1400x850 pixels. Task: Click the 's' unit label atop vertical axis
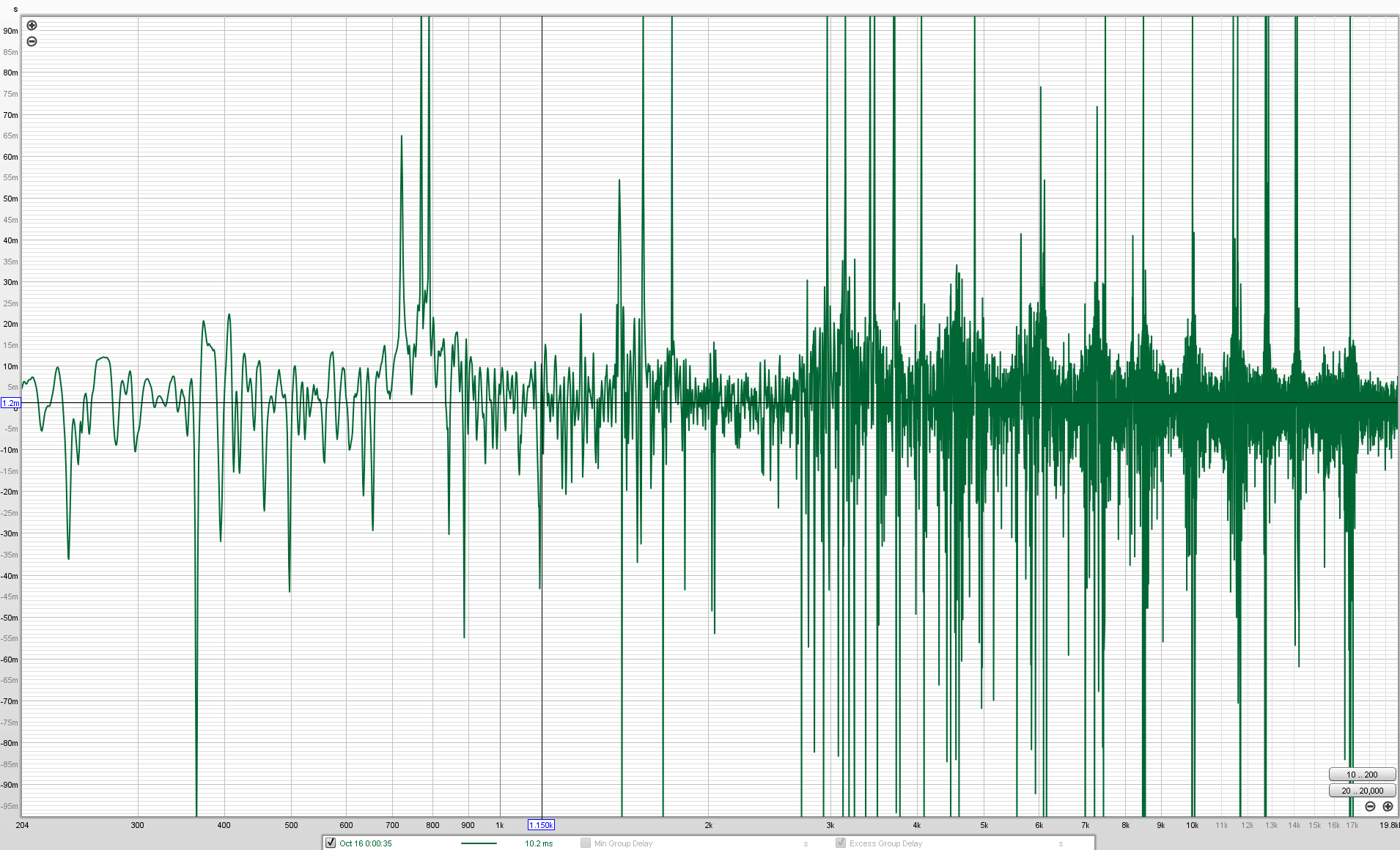coord(15,10)
